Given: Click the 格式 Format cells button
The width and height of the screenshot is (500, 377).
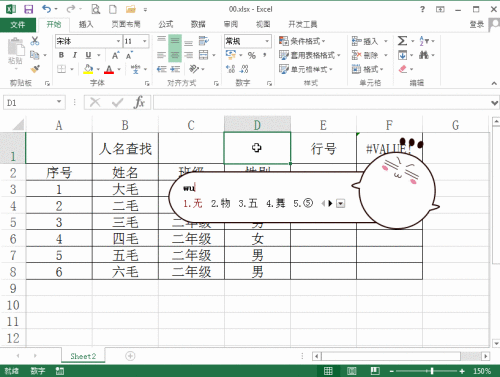Looking at the screenshot, I should click(x=368, y=69).
